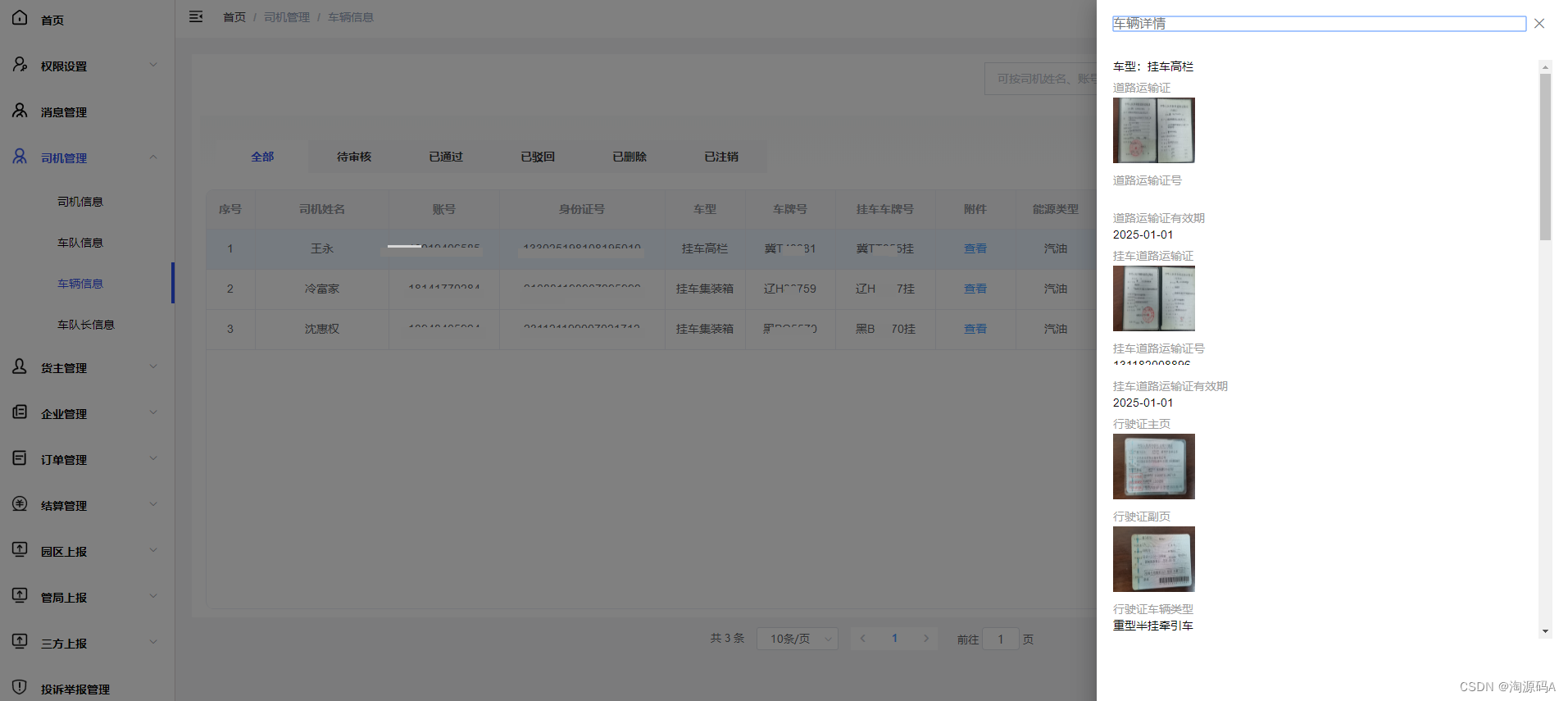This screenshot has width=1568, height=701.
Task: Click the 货主管理 sidebar icon
Action: tap(20, 366)
